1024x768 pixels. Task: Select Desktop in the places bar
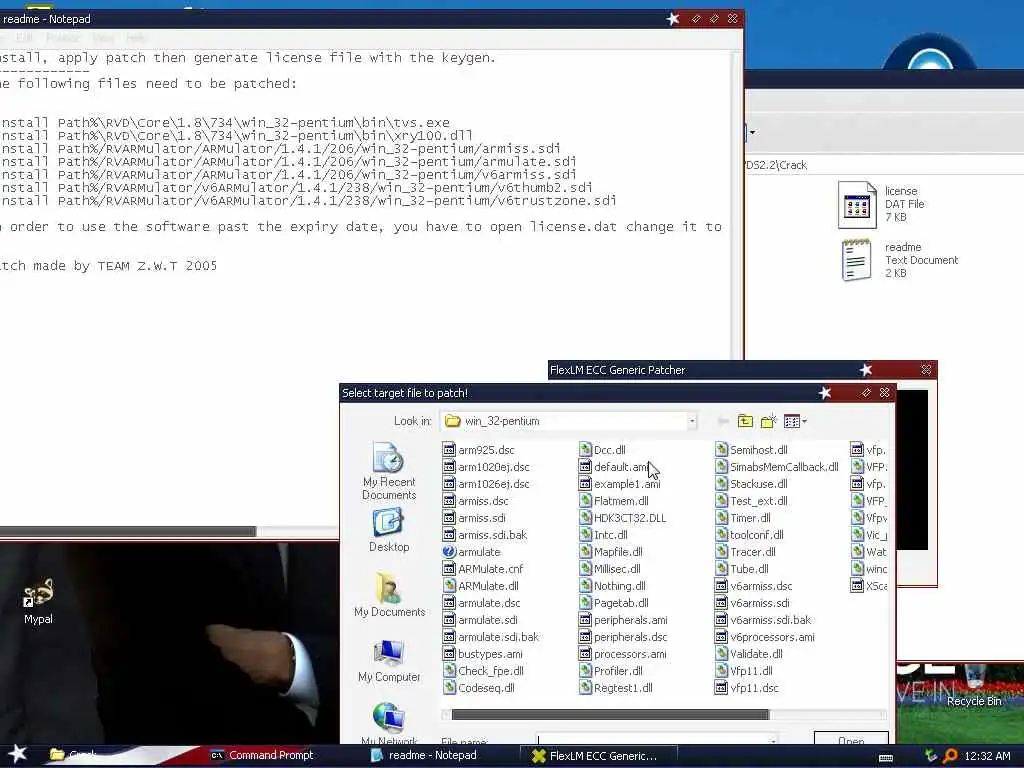[x=389, y=531]
